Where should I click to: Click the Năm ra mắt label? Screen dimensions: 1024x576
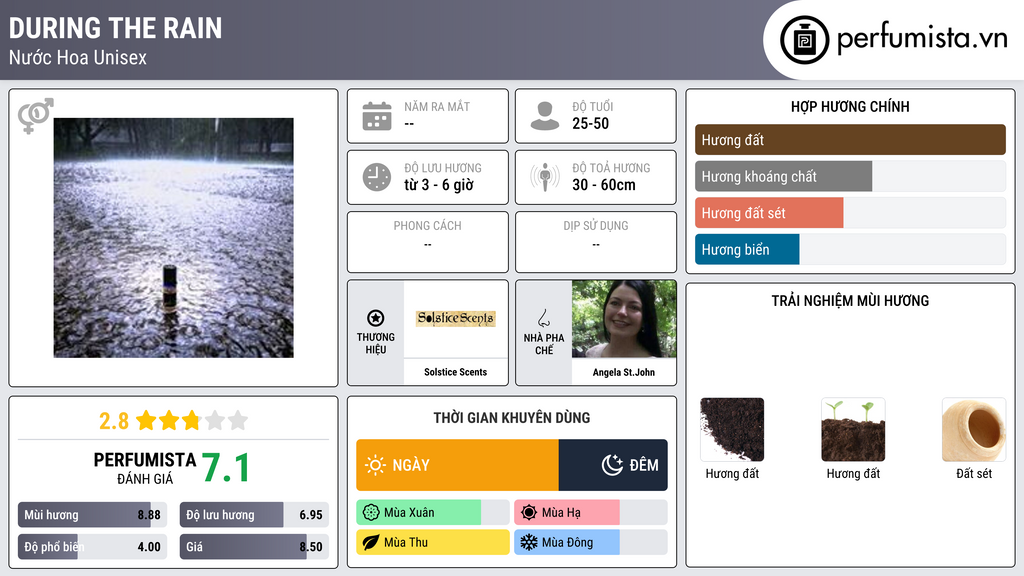tap(437, 106)
